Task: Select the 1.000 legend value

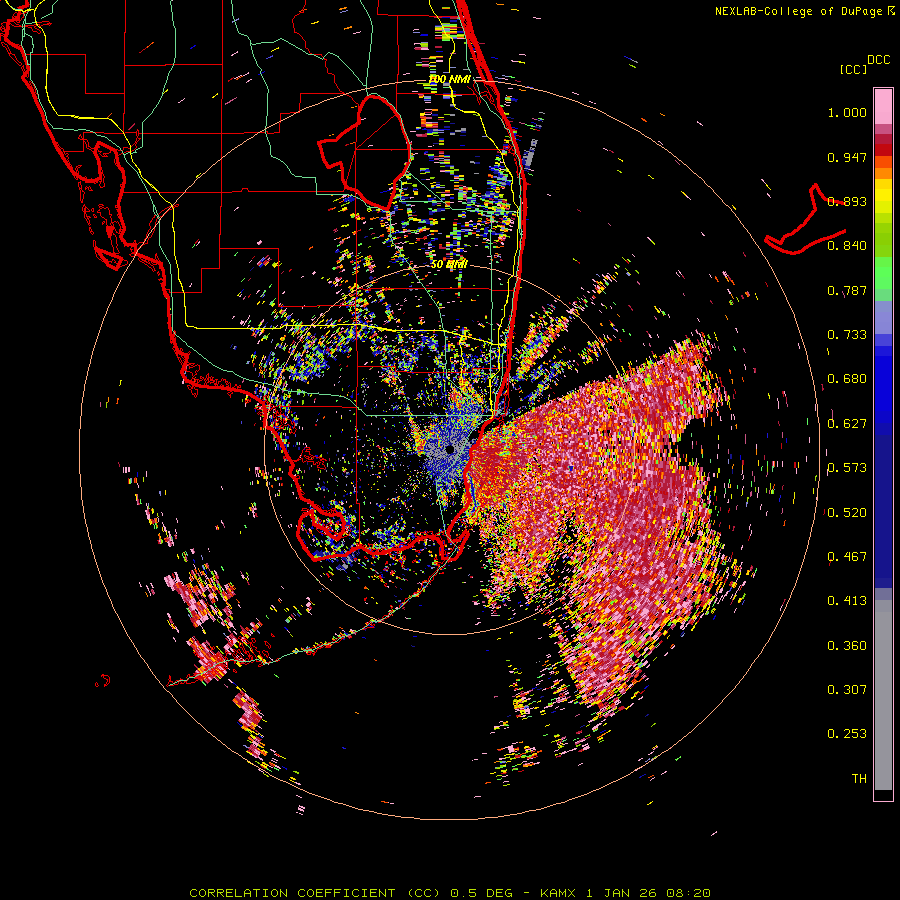Action: (x=847, y=112)
